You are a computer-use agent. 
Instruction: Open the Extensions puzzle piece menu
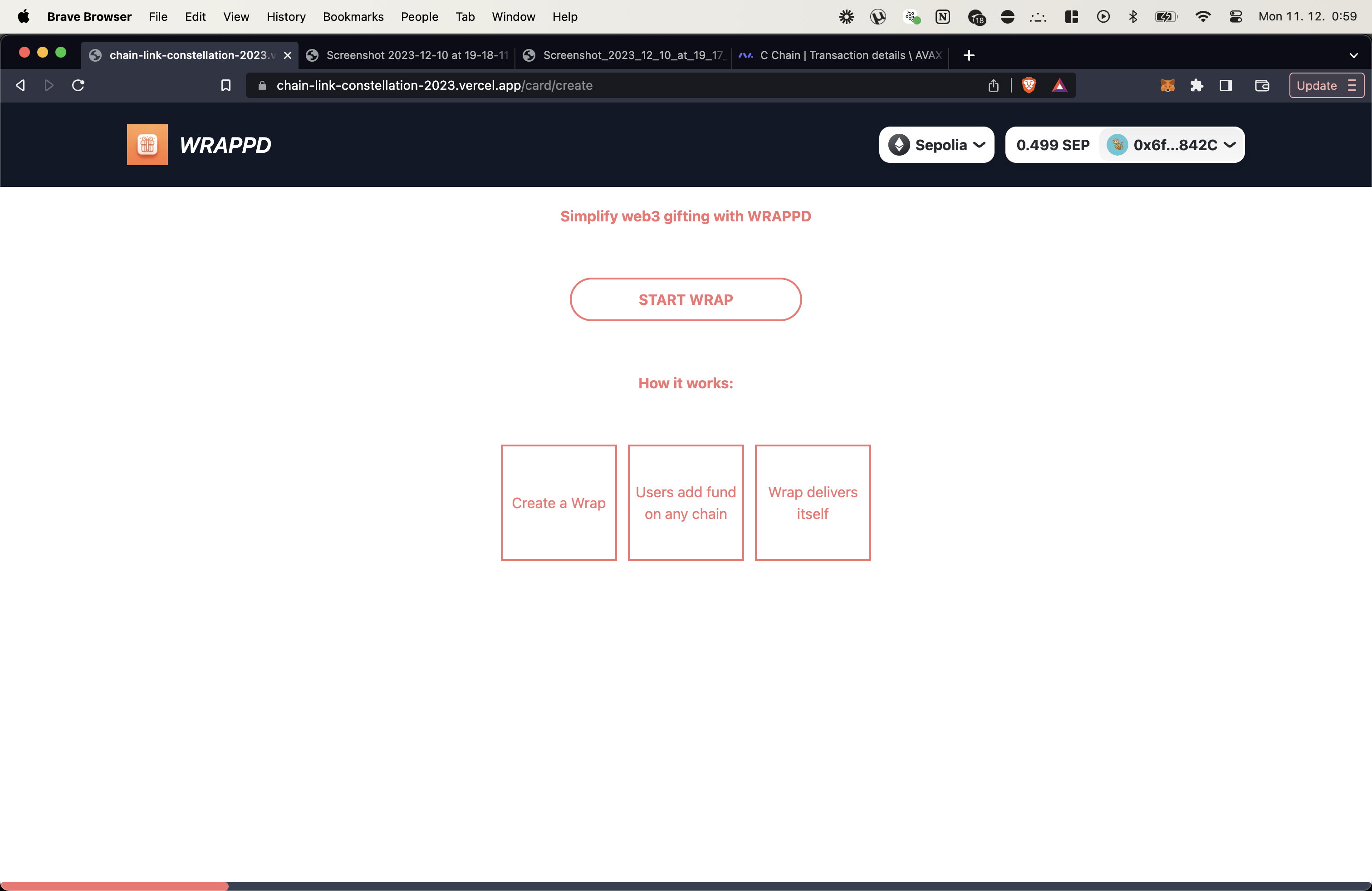[1197, 85]
